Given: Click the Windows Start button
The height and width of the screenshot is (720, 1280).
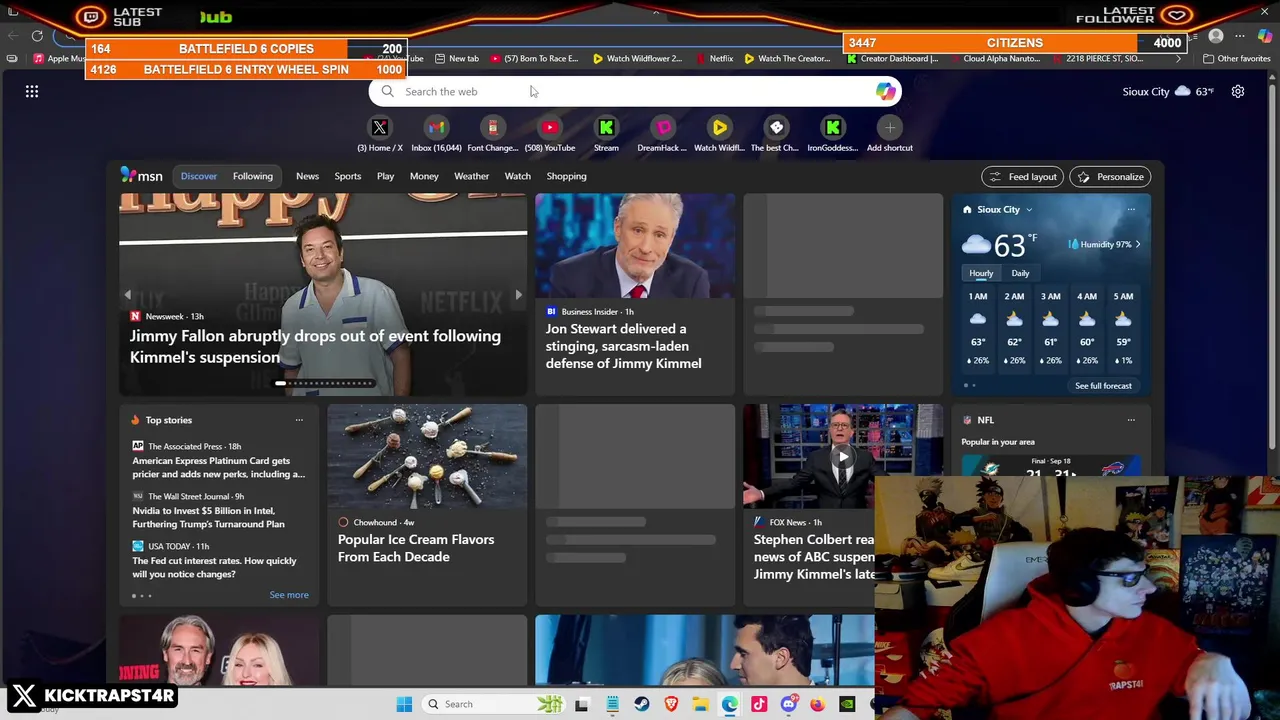Looking at the screenshot, I should point(404,704).
